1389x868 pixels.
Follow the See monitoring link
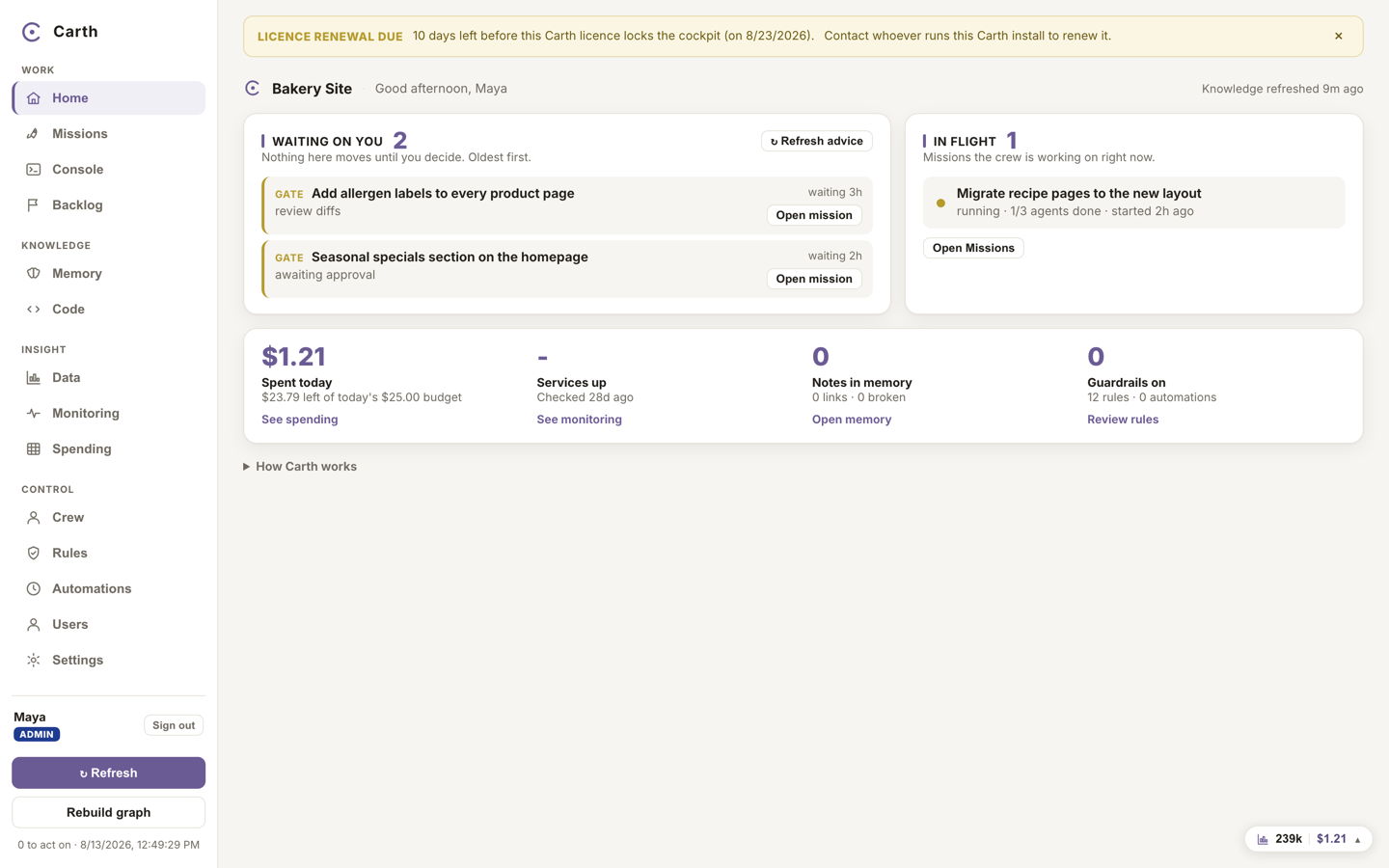tap(580, 420)
